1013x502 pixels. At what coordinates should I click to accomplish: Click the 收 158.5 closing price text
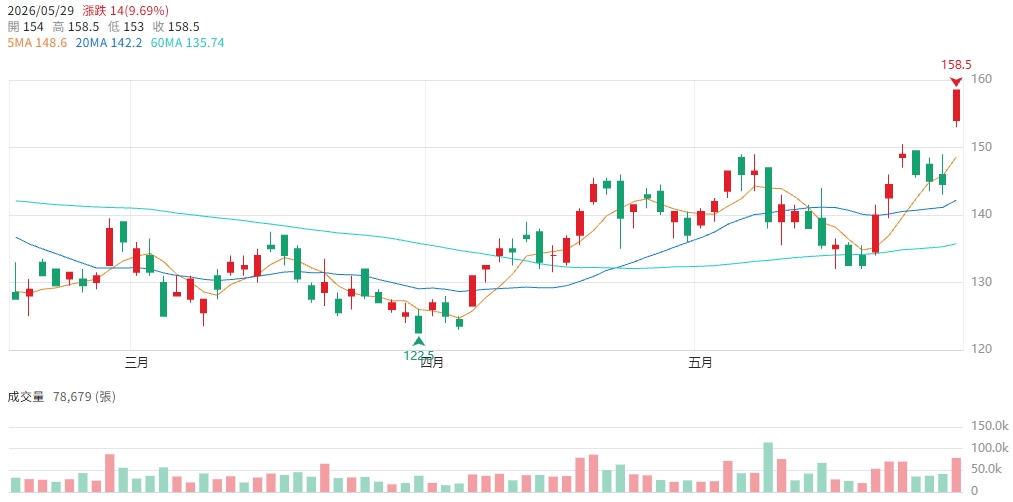click(x=176, y=27)
